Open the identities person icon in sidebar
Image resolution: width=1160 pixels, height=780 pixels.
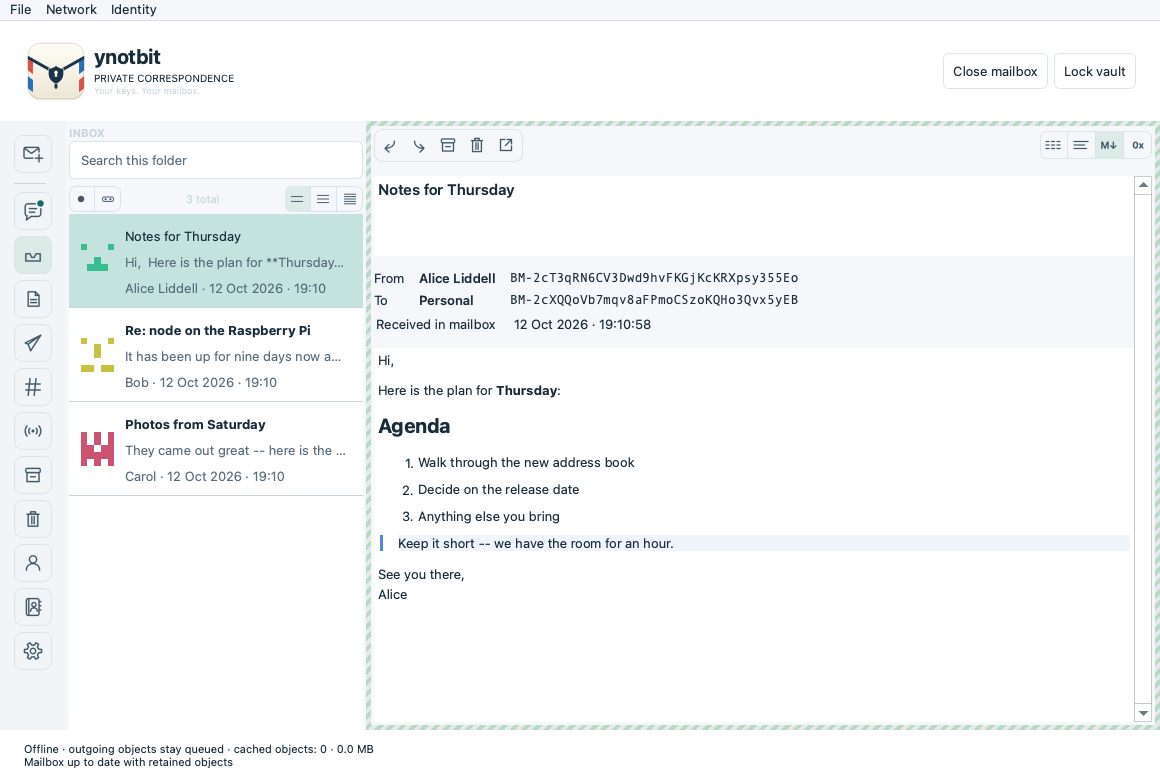pyautogui.click(x=33, y=563)
